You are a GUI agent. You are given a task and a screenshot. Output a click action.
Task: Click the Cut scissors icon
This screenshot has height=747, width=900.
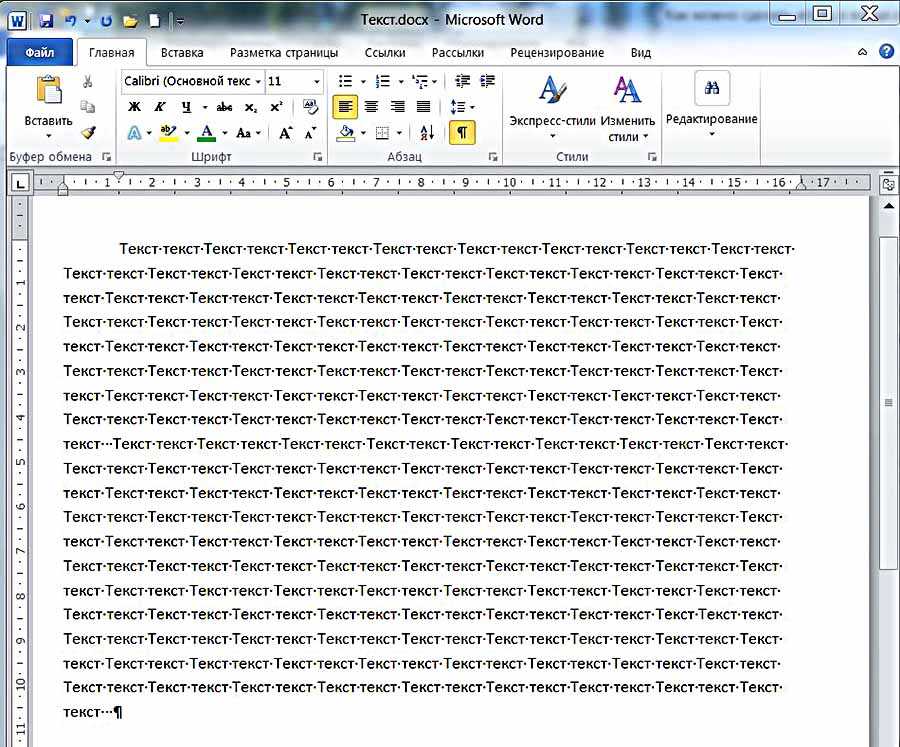(88, 82)
